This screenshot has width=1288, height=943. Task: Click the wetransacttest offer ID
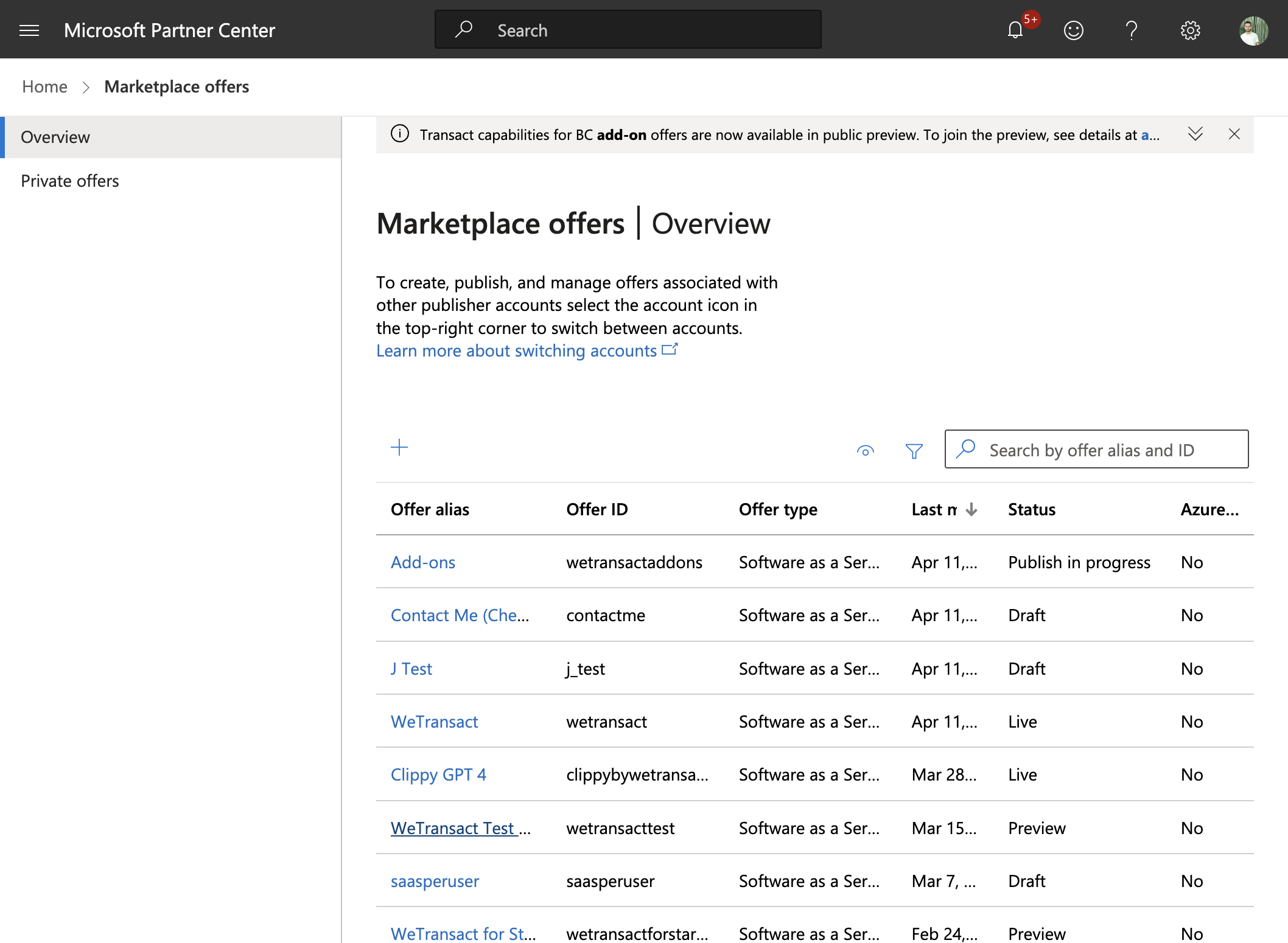tap(620, 828)
